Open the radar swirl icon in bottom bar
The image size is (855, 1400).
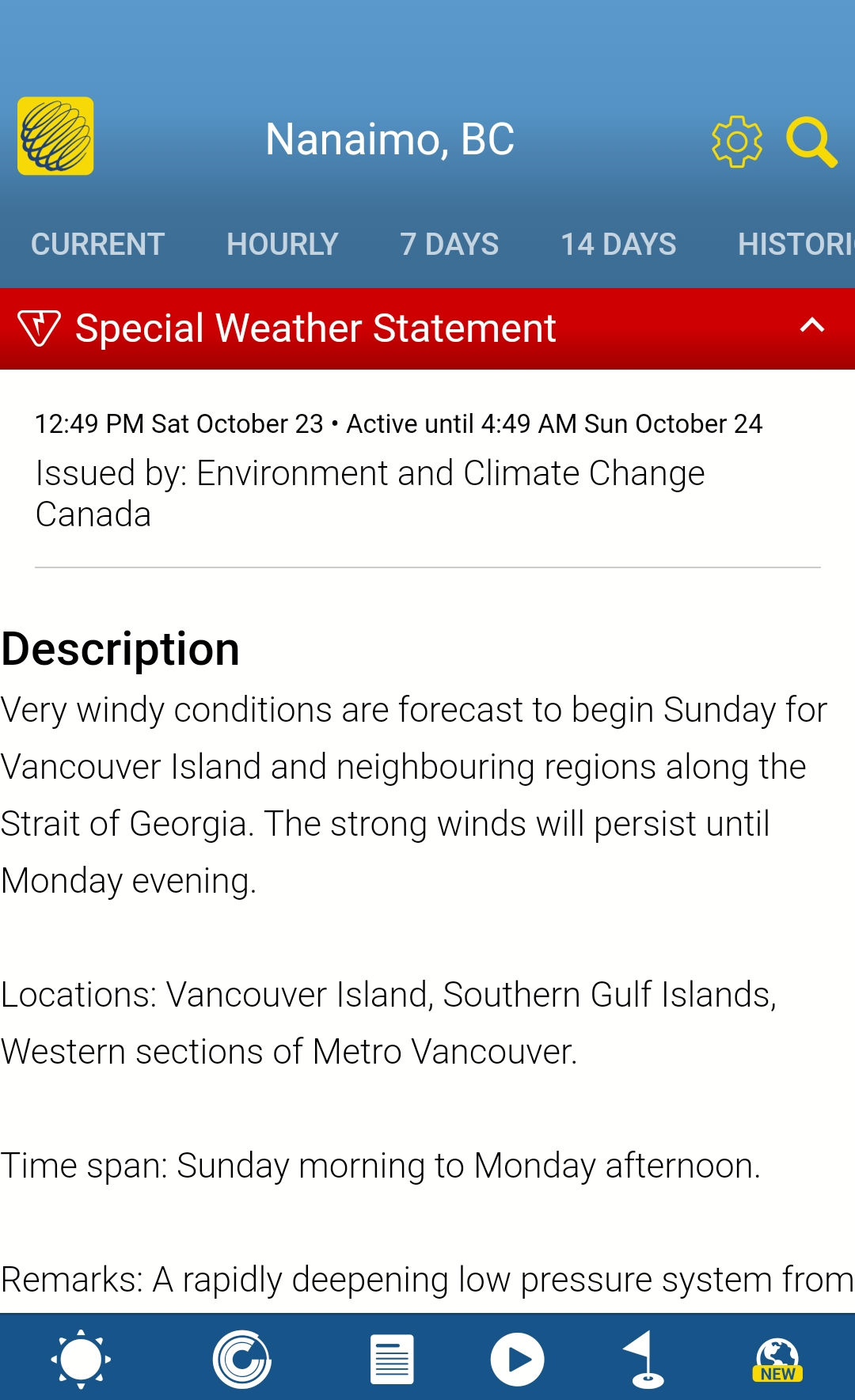click(242, 1360)
